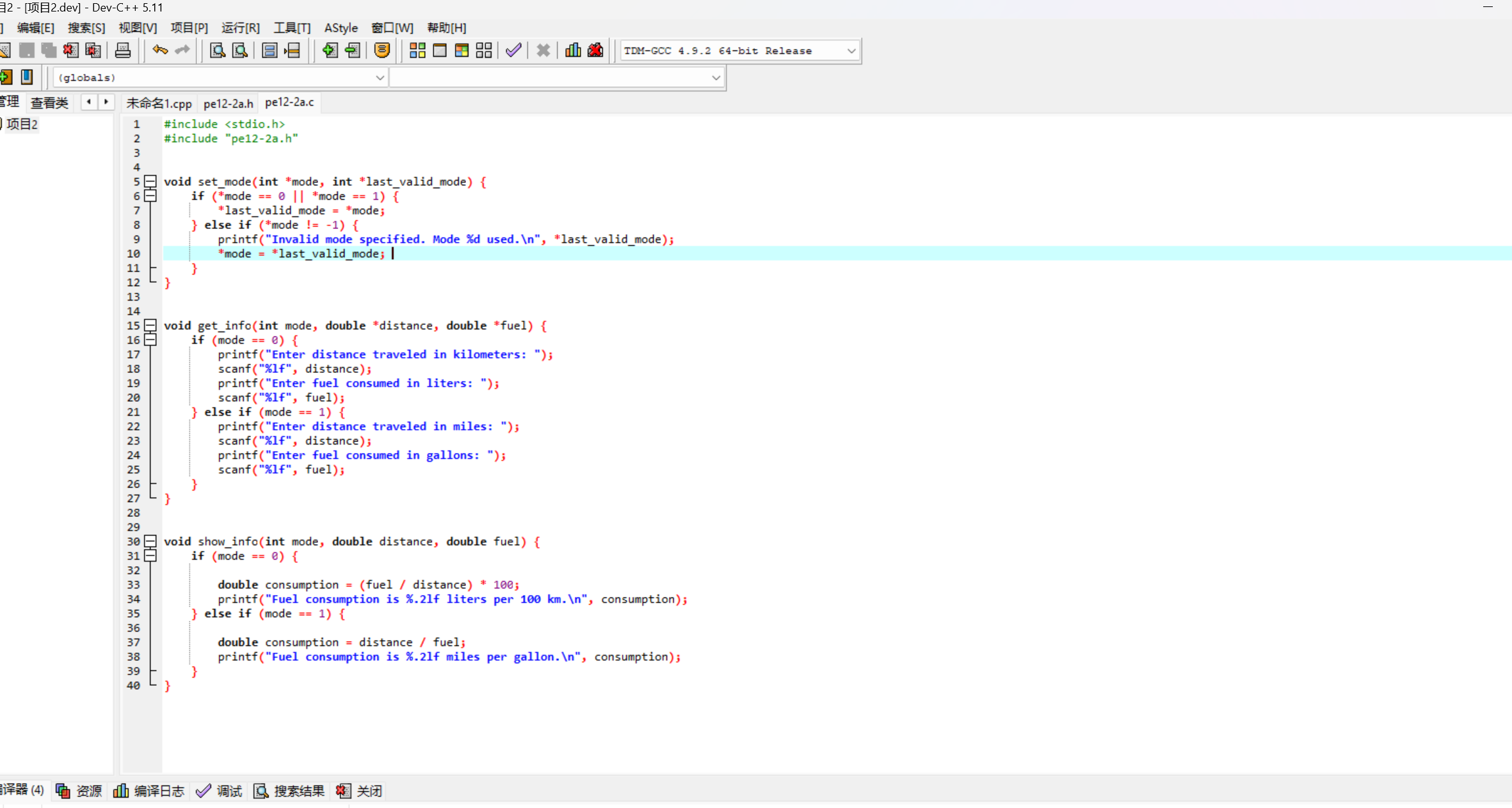The height and width of the screenshot is (808, 1512).
Task: Click scroll-right arrow beside 查看类 tab
Action: click(x=106, y=102)
